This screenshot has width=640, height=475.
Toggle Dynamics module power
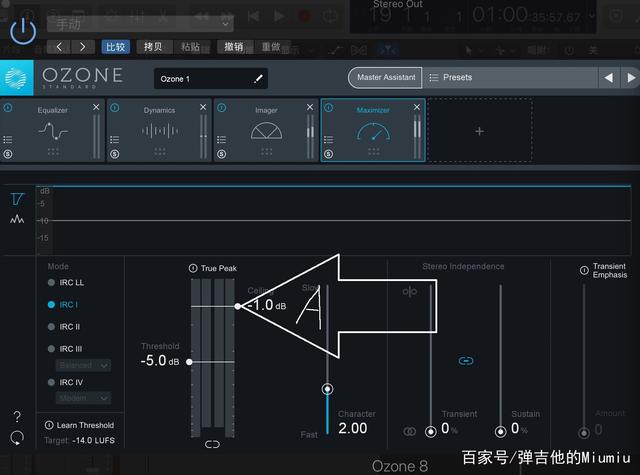coord(115,107)
